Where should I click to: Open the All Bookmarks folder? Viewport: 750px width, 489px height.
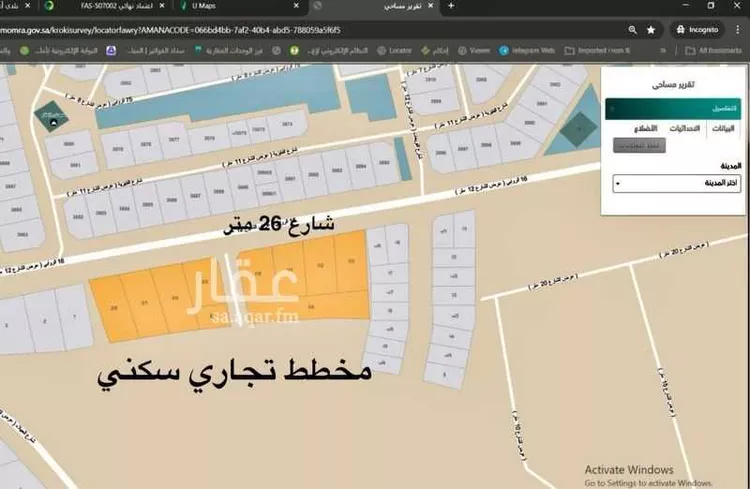(713, 50)
